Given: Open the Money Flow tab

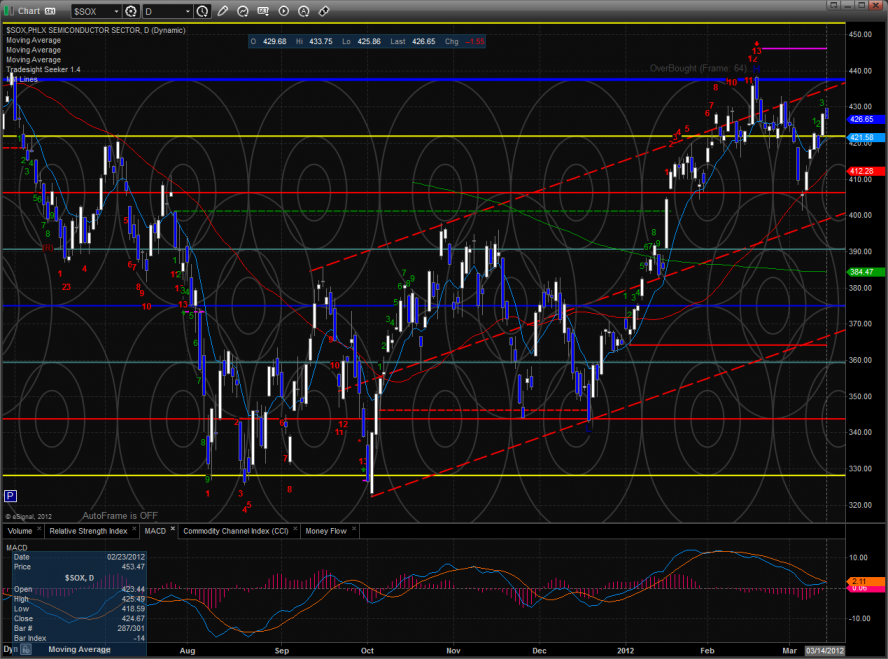Looking at the screenshot, I should coord(326,531).
